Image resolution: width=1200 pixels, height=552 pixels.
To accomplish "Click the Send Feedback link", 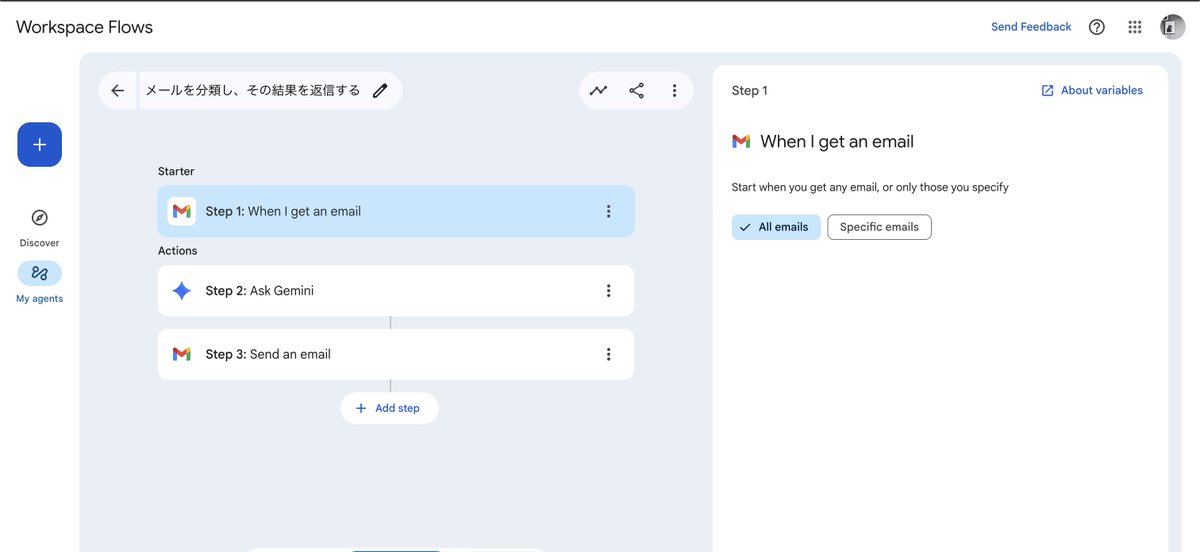I will [x=1031, y=27].
